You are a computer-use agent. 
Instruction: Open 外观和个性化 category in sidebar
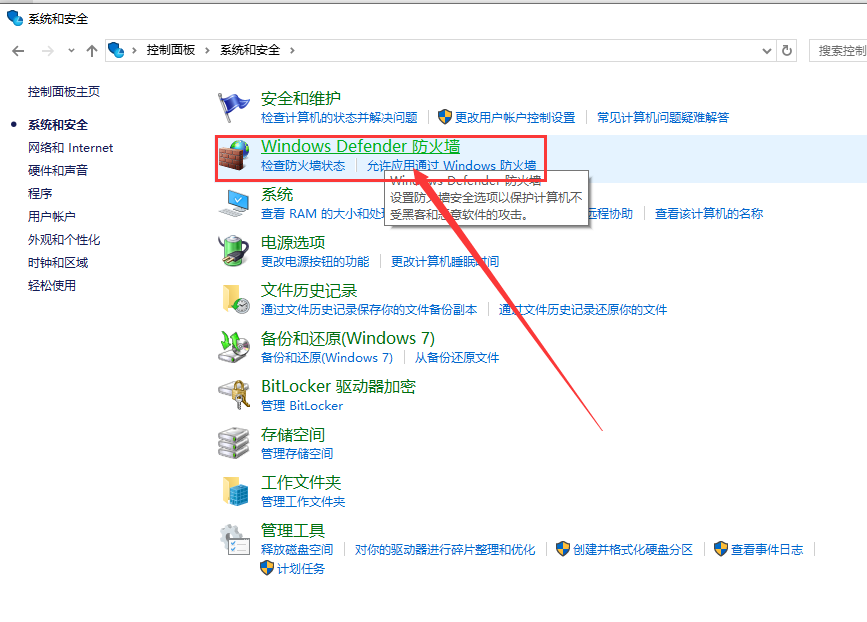(x=64, y=240)
